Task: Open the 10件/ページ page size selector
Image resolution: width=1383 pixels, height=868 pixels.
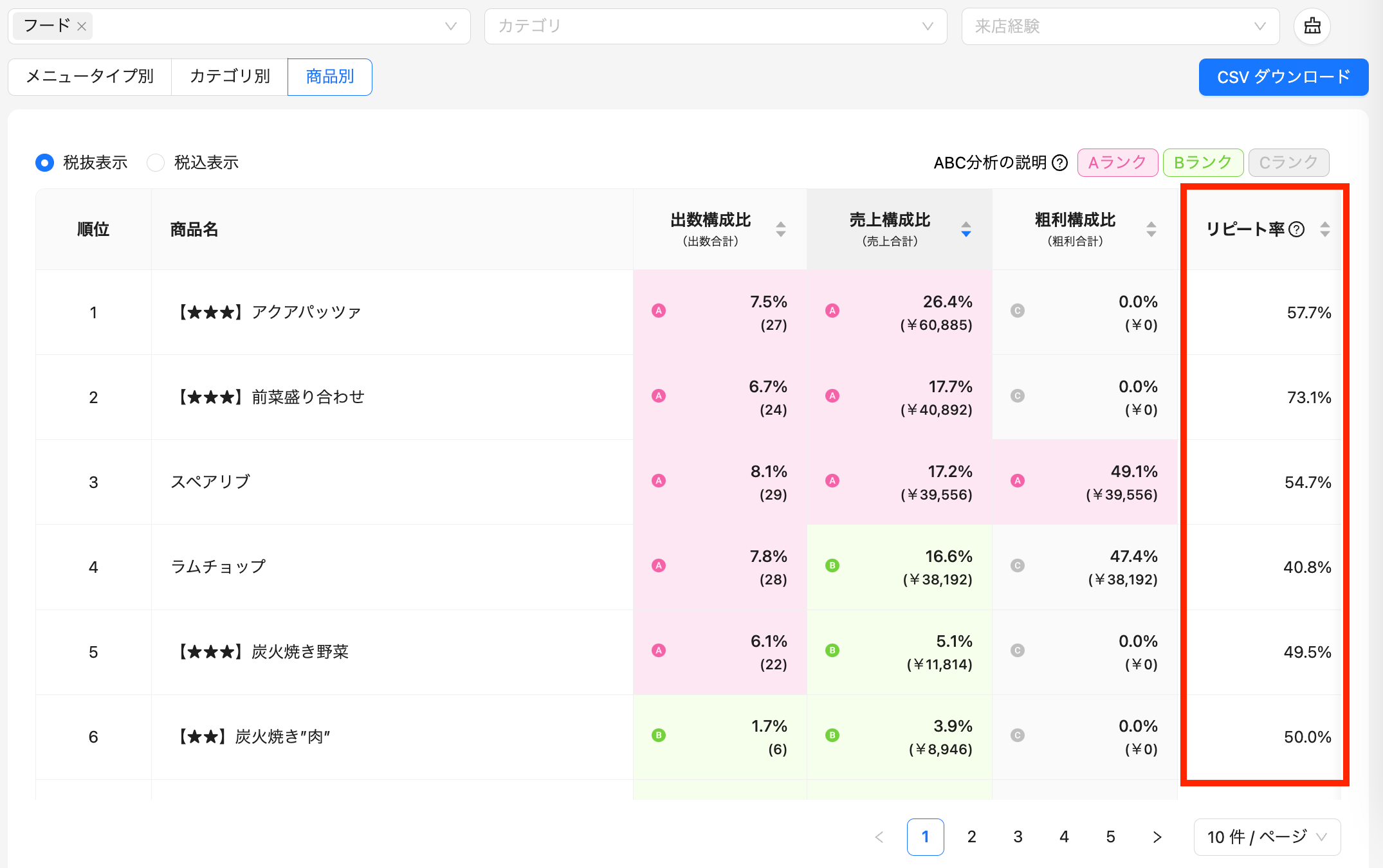Action: [1267, 837]
